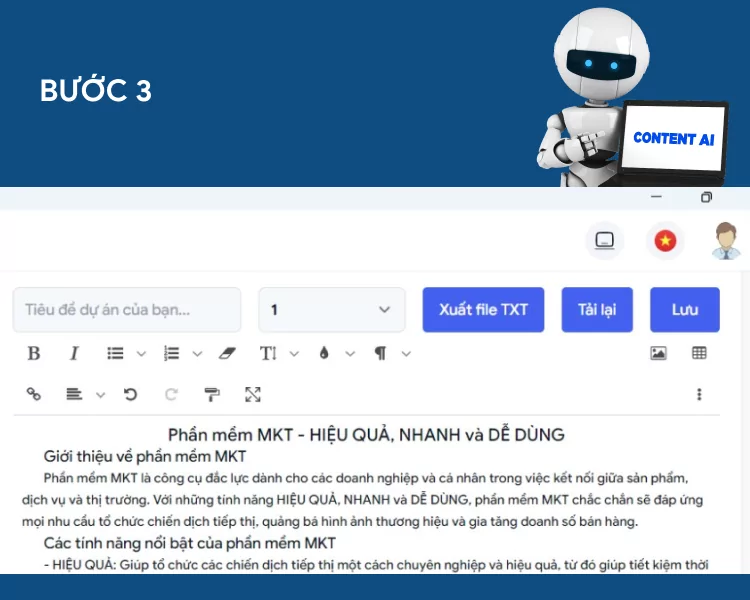Click the paragraph starting Phần mềm MKT là công cụ
This screenshot has height=600, width=750.
pos(362,500)
